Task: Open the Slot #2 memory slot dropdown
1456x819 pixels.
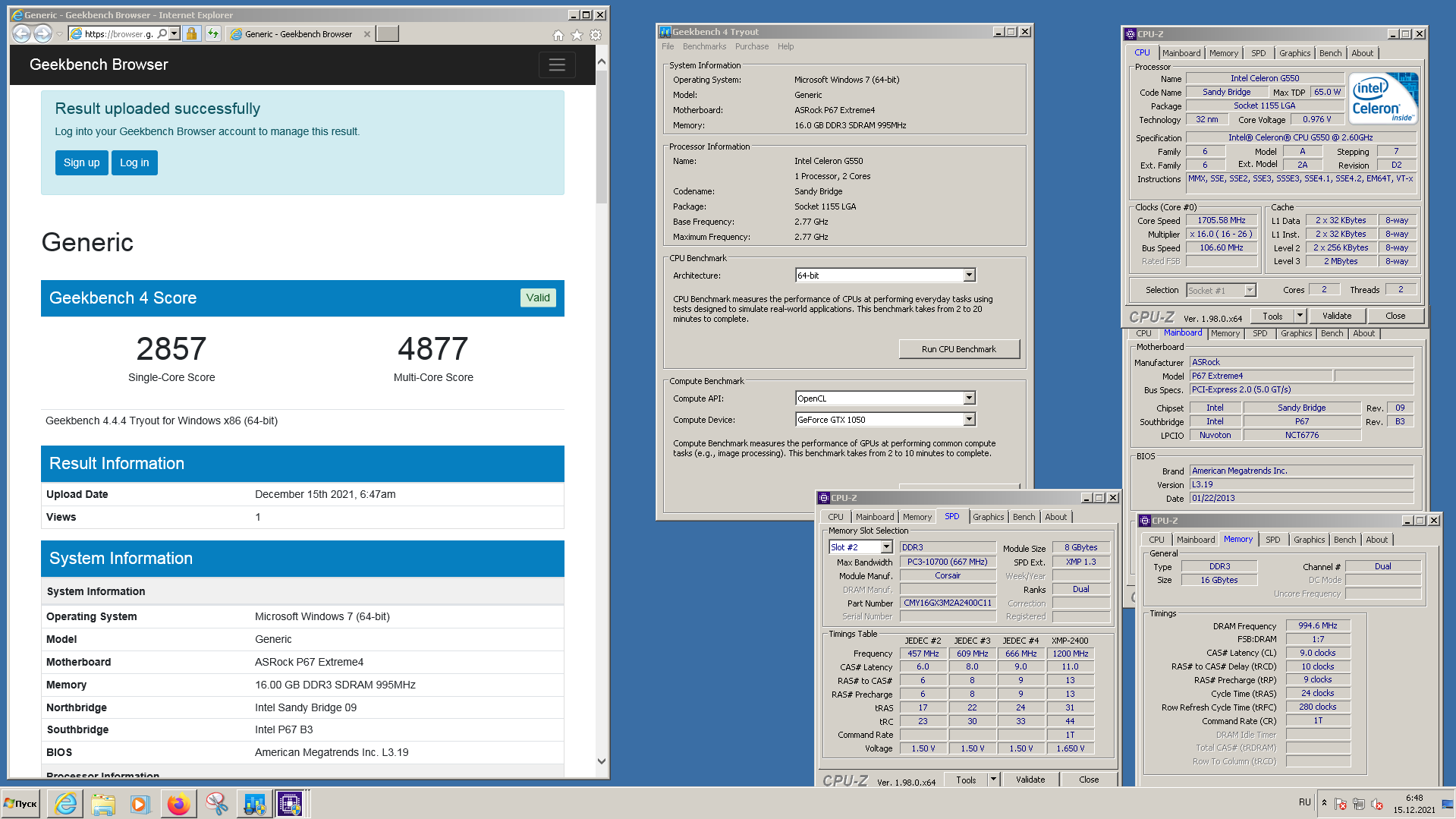Action: [886, 547]
